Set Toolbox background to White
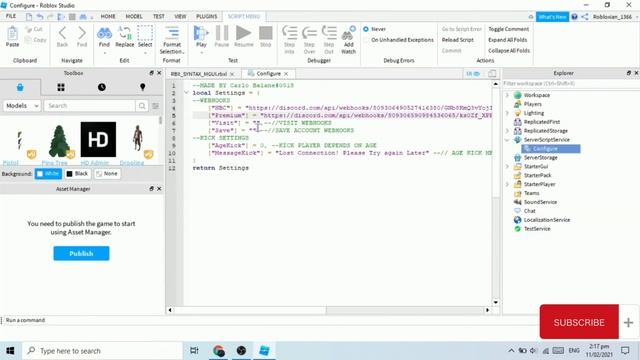The width and height of the screenshot is (640, 360). (x=48, y=173)
